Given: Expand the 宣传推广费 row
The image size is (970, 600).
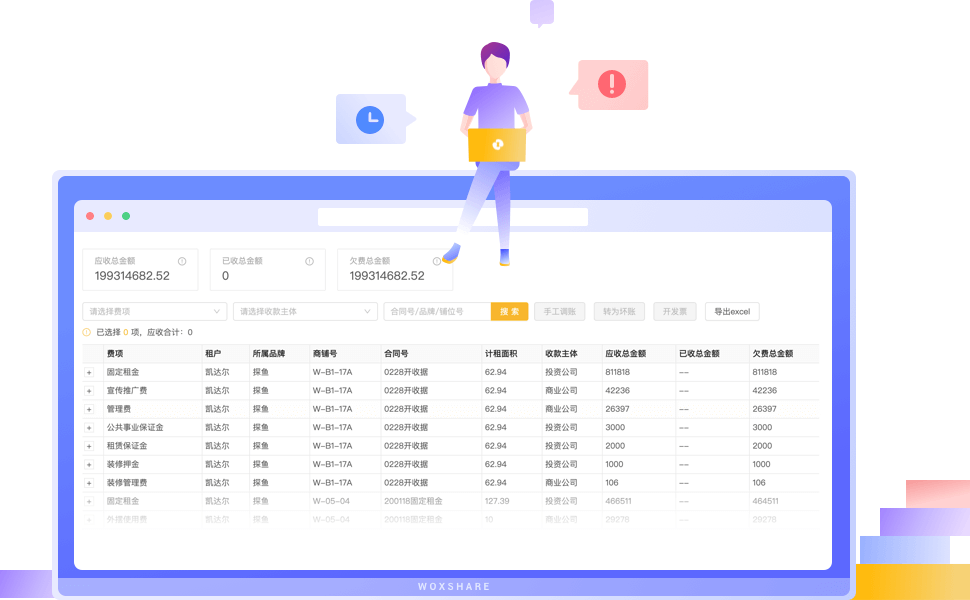Looking at the screenshot, I should (x=88, y=391).
